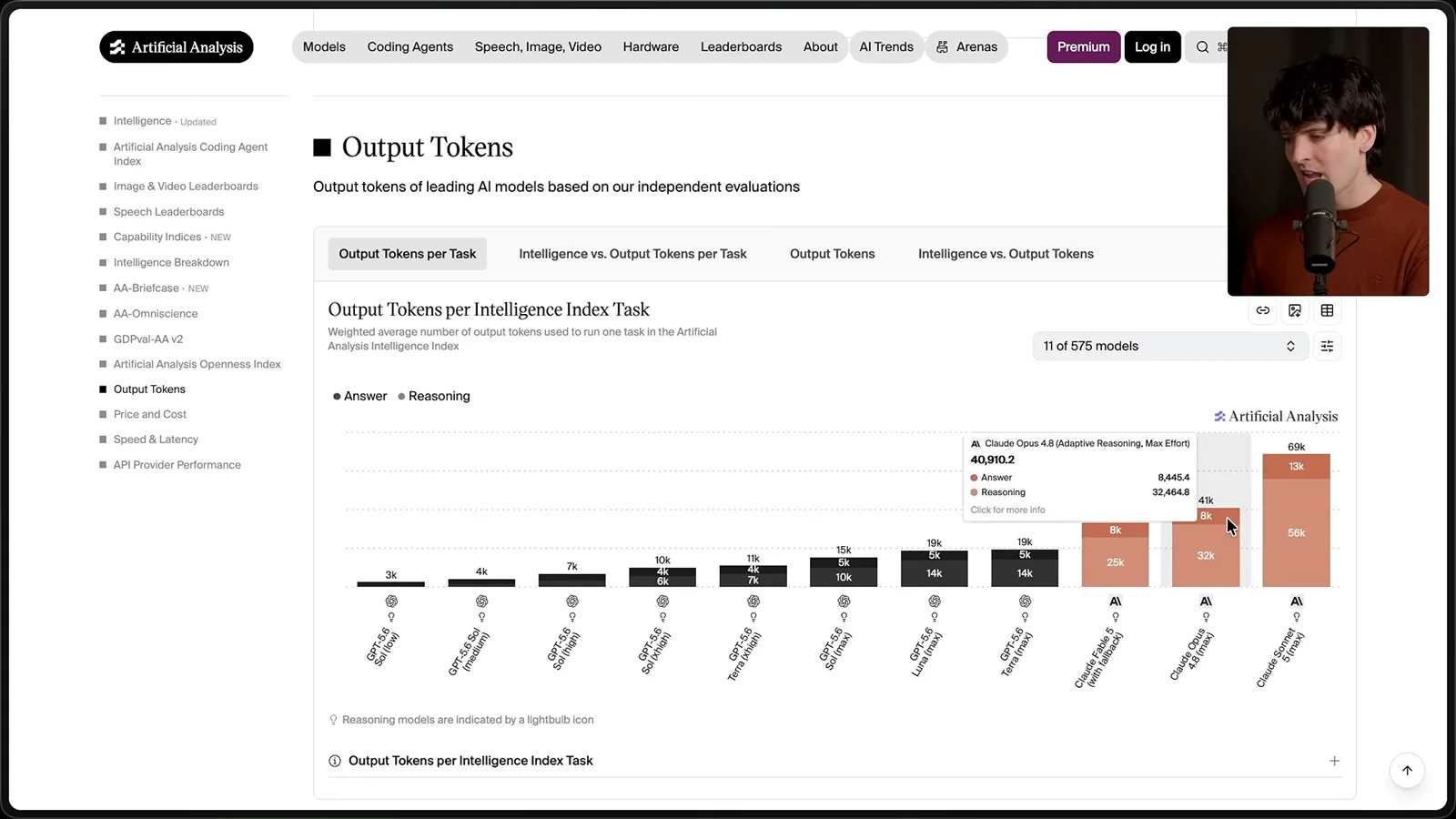1456x819 pixels.
Task: Click the Log in button
Action: tap(1152, 47)
